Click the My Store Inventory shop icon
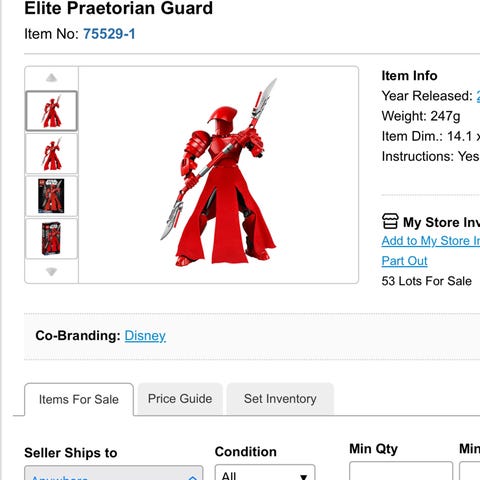480x480 pixels. pos(390,221)
